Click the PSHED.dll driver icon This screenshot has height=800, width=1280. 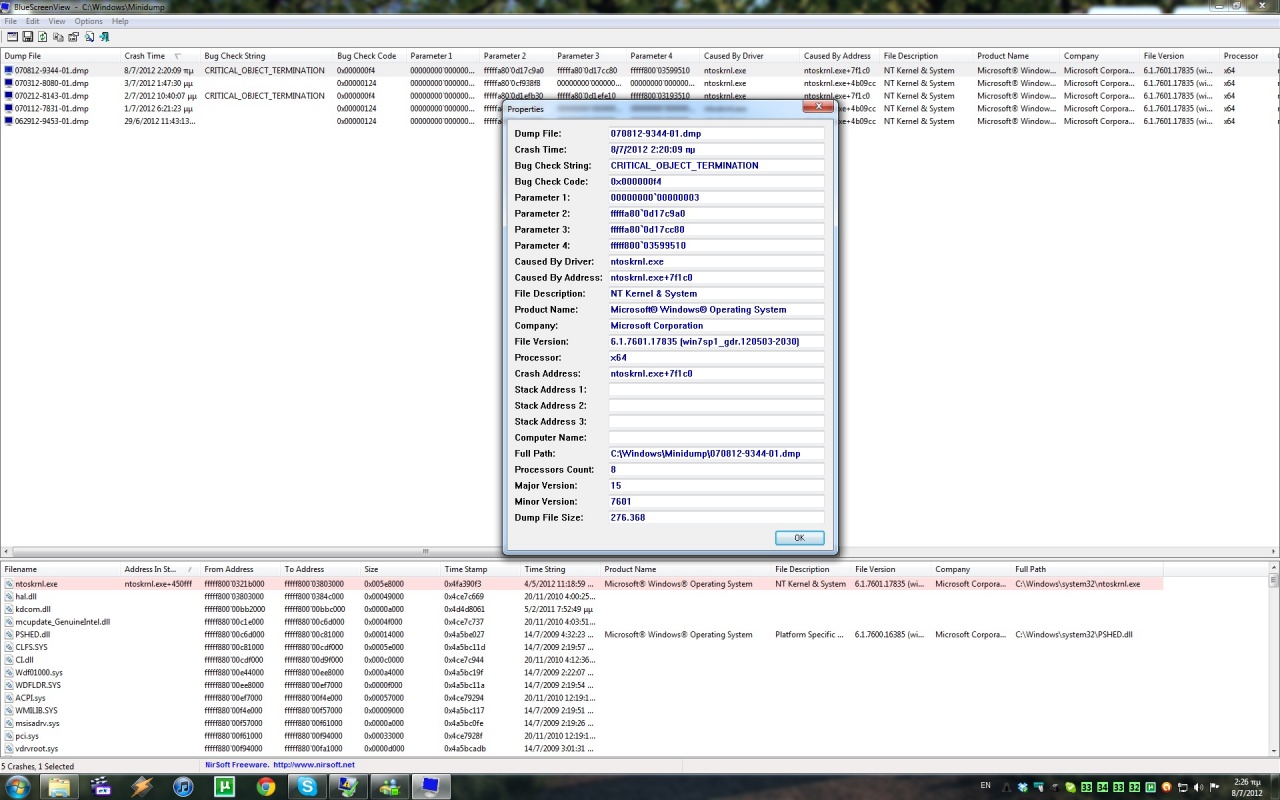pos(8,634)
